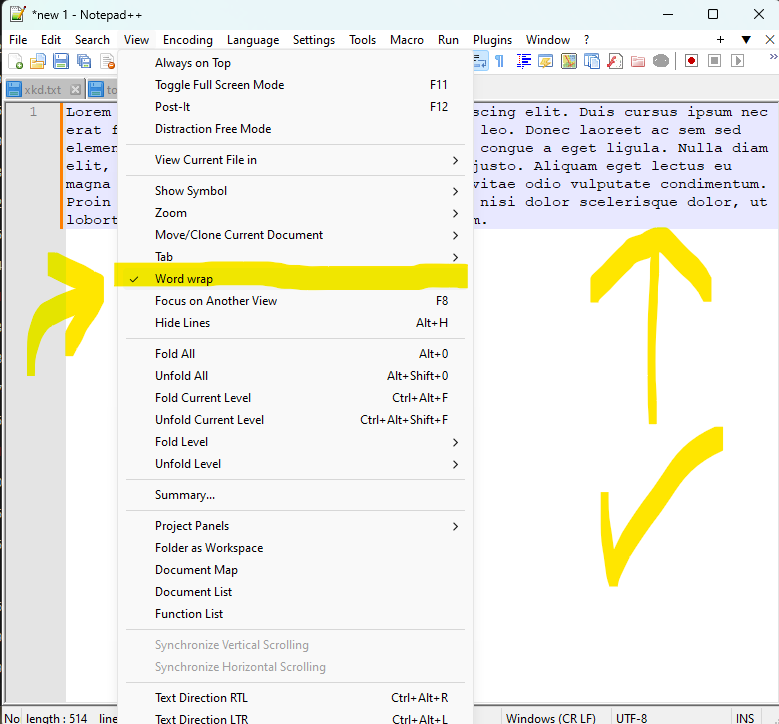Toggle Always on Top in View menu
This screenshot has height=724, width=779.
193,63
